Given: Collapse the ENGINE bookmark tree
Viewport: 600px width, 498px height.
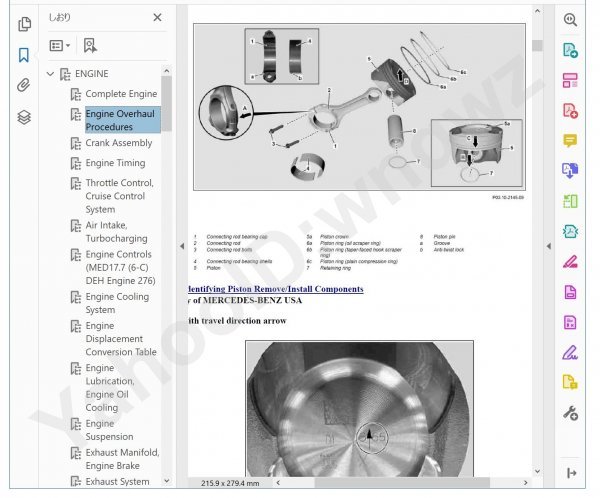Looking at the screenshot, I should coord(50,73).
